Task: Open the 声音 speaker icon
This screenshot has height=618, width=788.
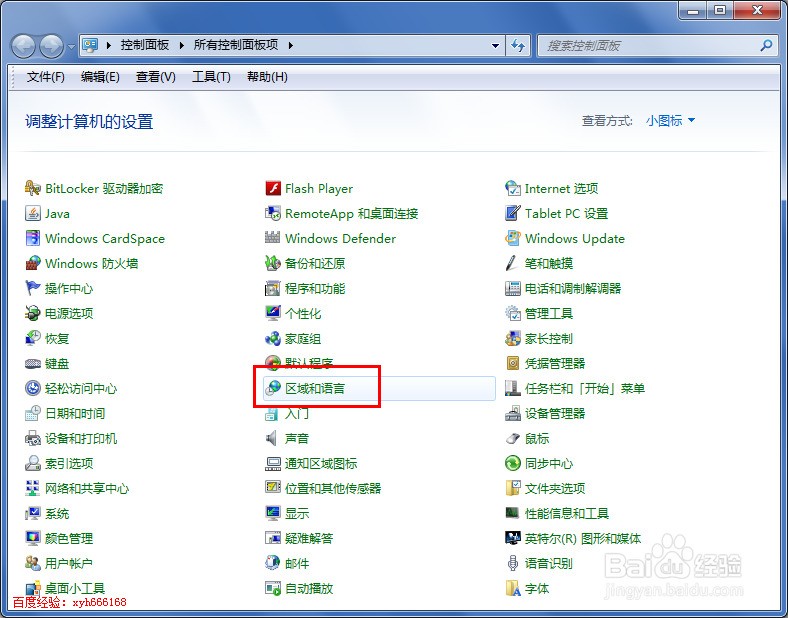Action: tap(272, 438)
